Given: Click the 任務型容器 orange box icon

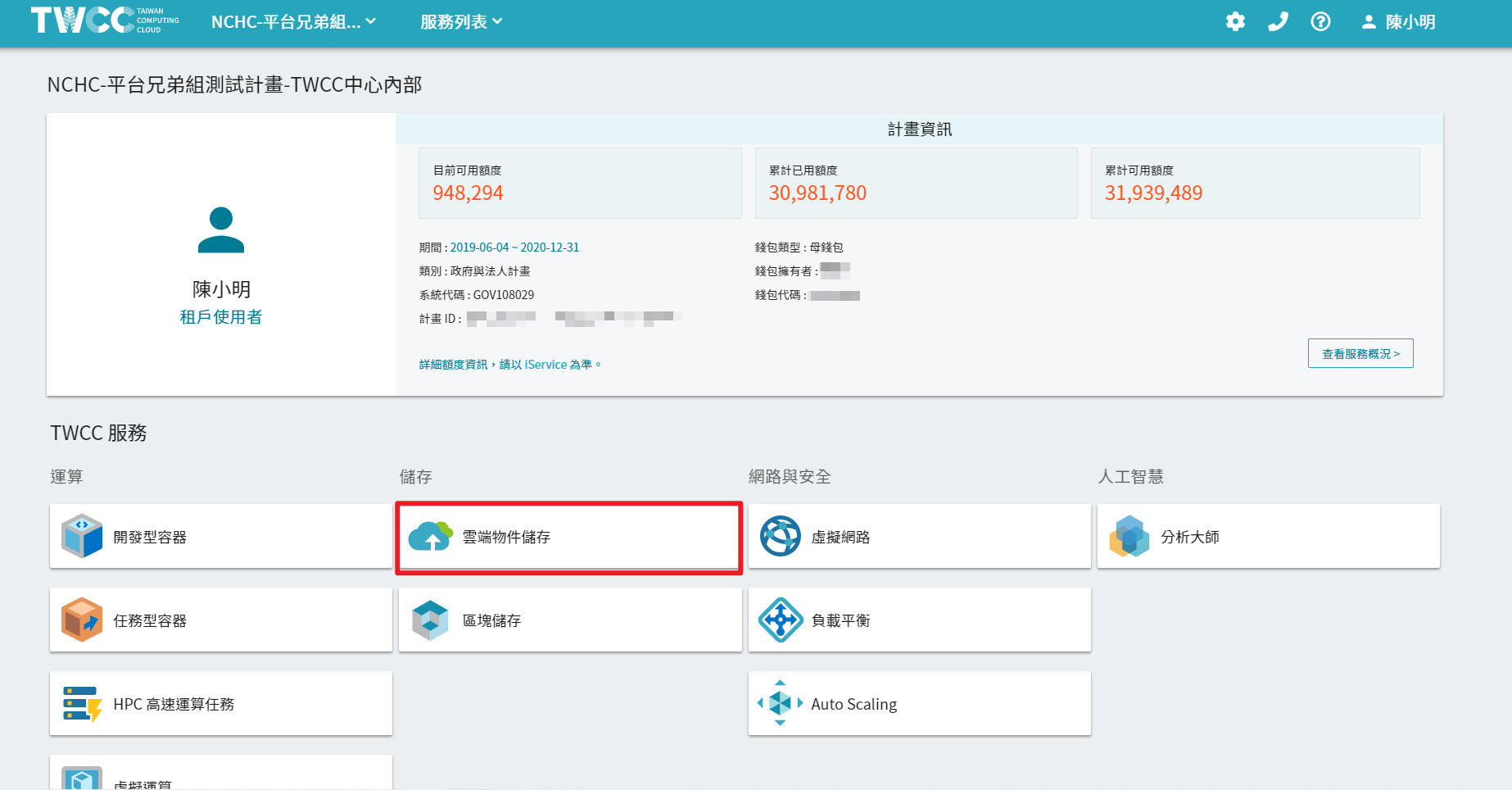Looking at the screenshot, I should click(x=82, y=620).
